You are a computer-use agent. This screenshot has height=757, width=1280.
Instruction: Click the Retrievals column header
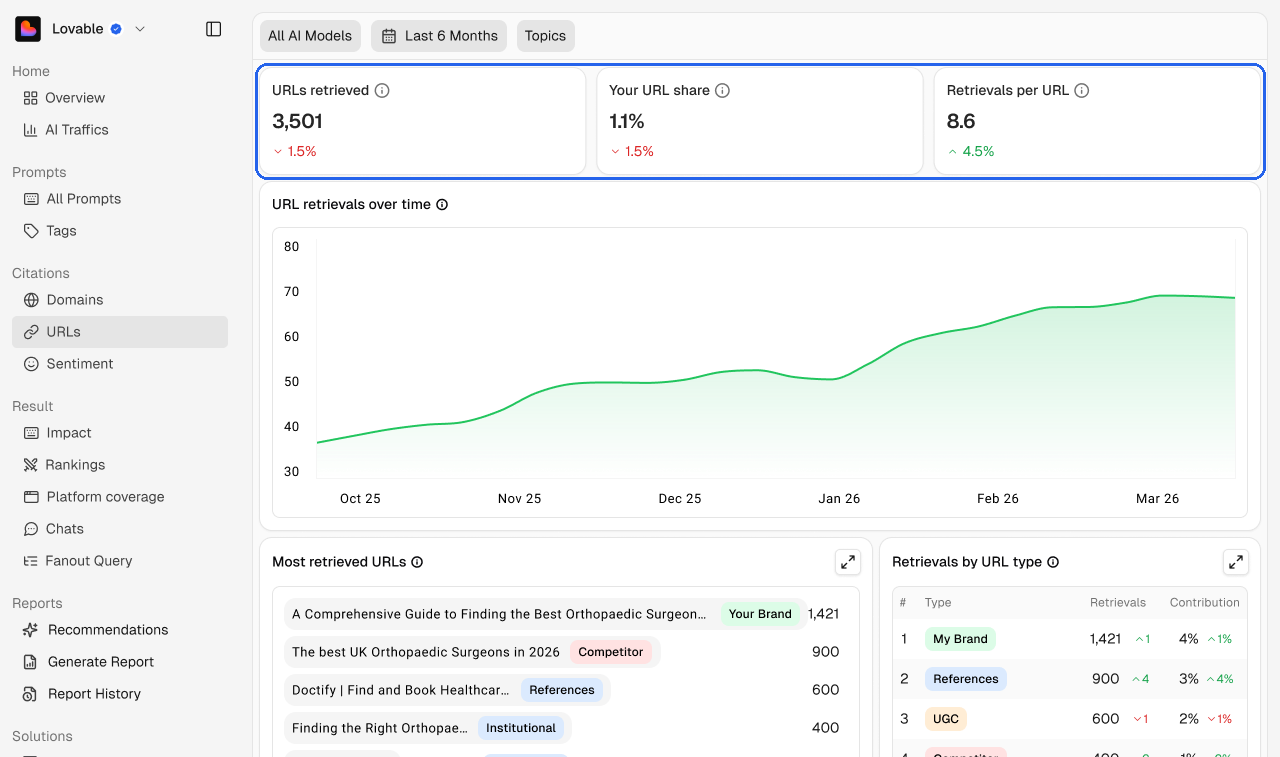click(x=1118, y=603)
